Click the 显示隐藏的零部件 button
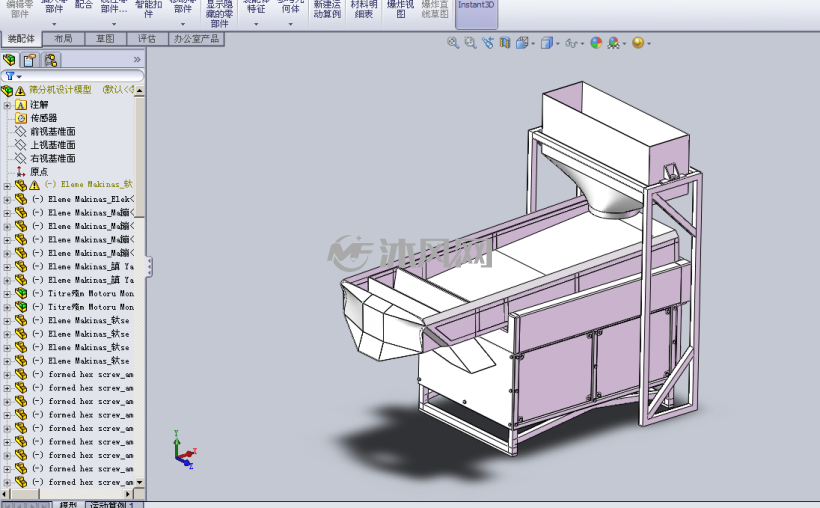 219,13
